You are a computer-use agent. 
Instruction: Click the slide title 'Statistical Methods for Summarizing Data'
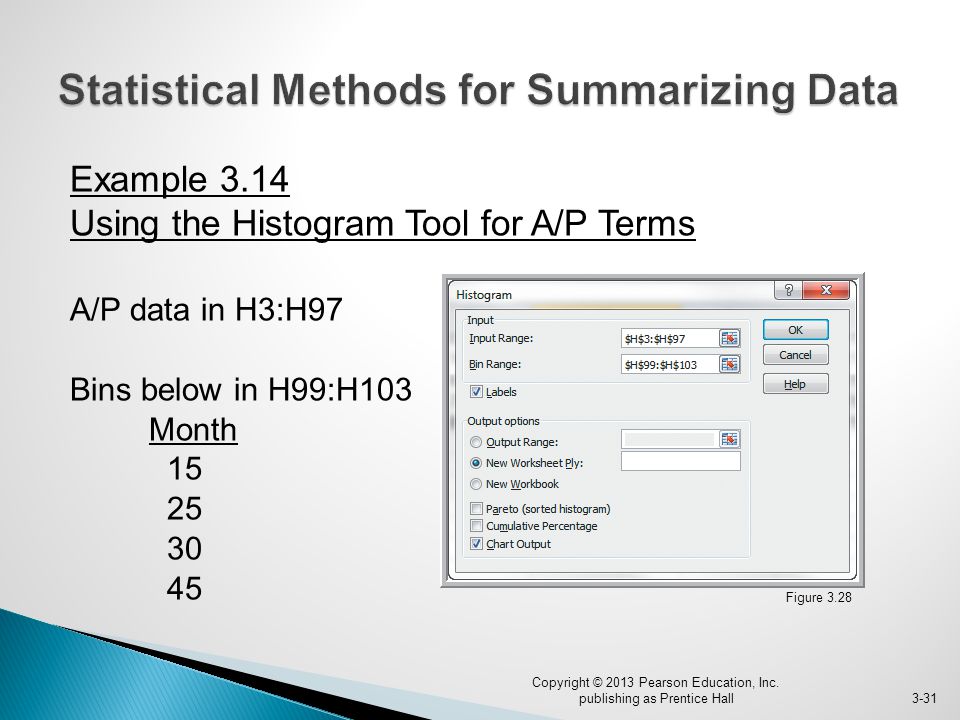pyautogui.click(x=478, y=90)
